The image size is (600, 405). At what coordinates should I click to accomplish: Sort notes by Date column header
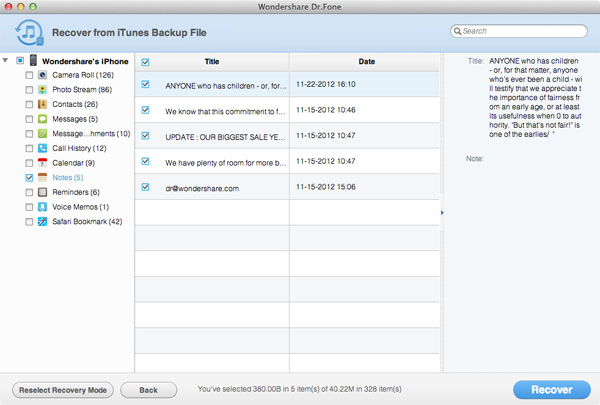pyautogui.click(x=366, y=62)
